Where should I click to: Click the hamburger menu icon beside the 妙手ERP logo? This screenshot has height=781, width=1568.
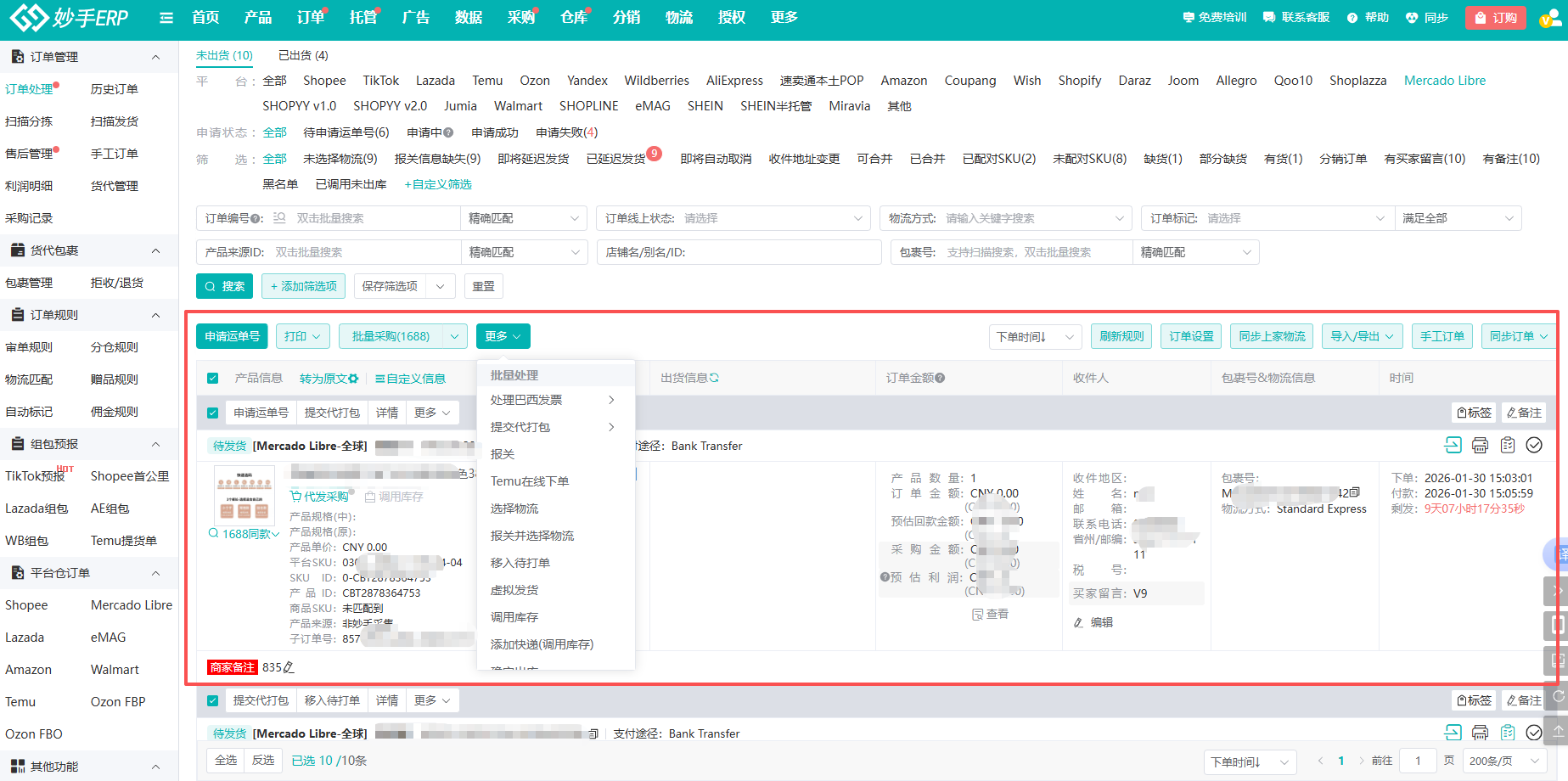(x=166, y=18)
